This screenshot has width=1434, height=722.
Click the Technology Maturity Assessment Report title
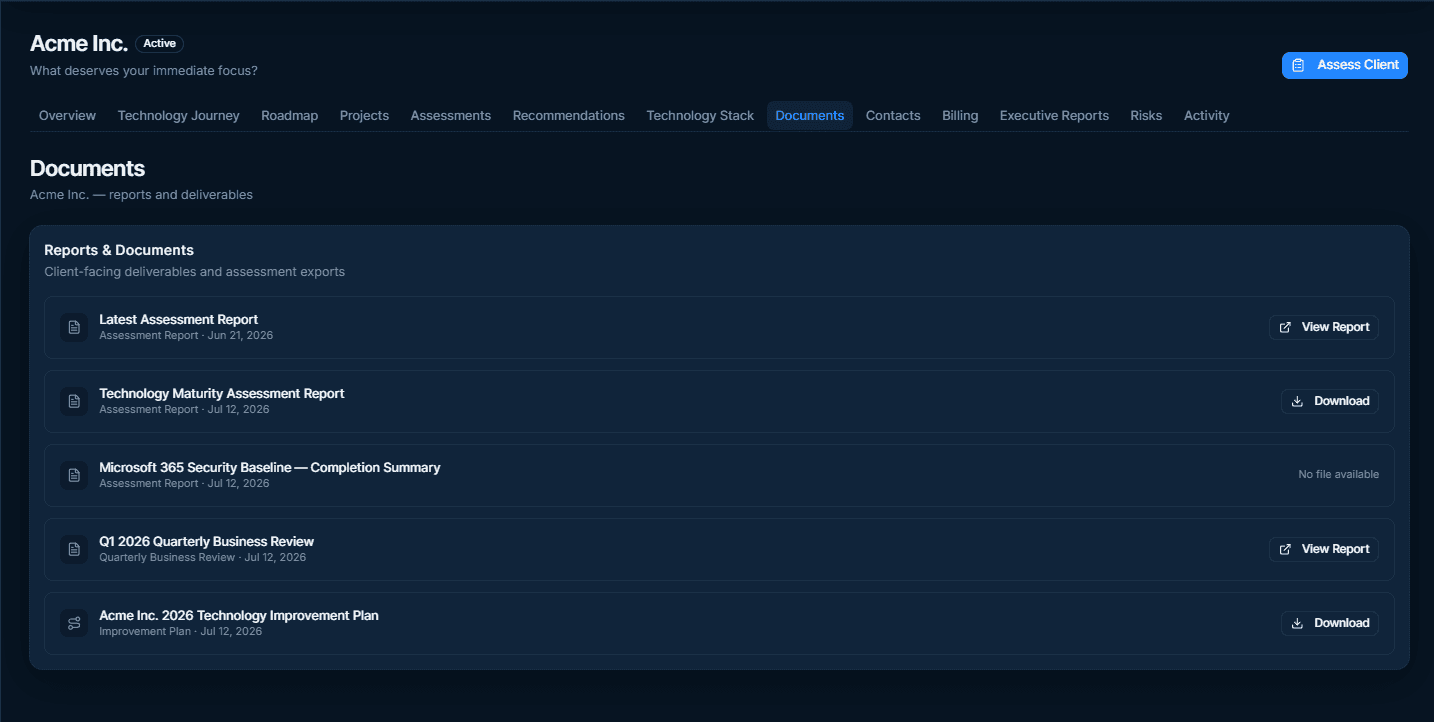pyautogui.click(x=222, y=394)
